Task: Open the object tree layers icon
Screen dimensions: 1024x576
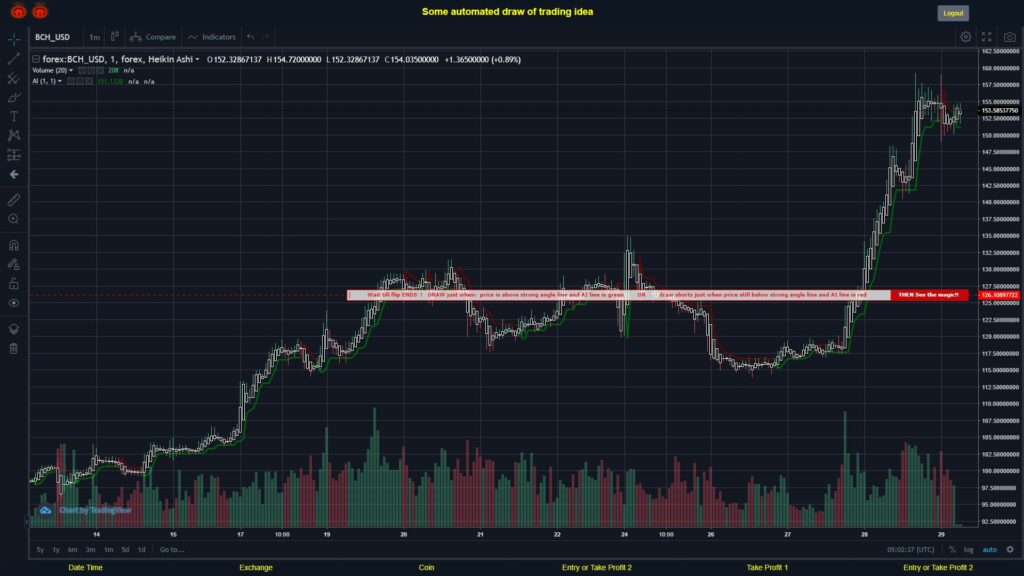Action: tap(14, 328)
